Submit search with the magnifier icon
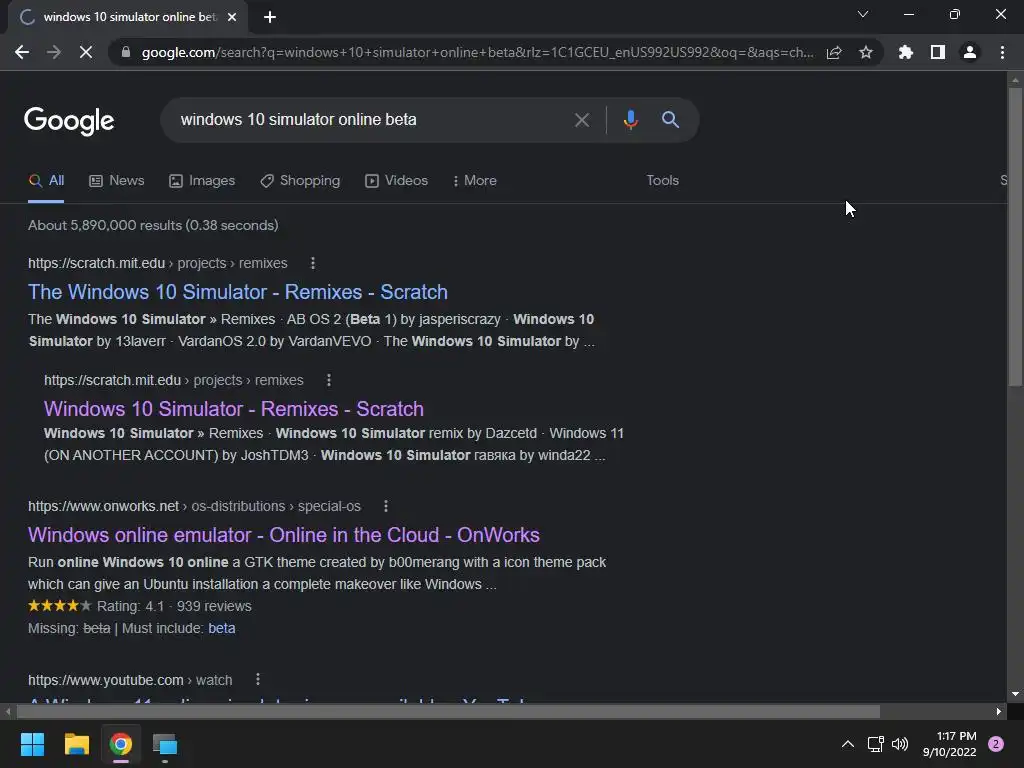This screenshot has width=1024, height=768. tap(671, 120)
